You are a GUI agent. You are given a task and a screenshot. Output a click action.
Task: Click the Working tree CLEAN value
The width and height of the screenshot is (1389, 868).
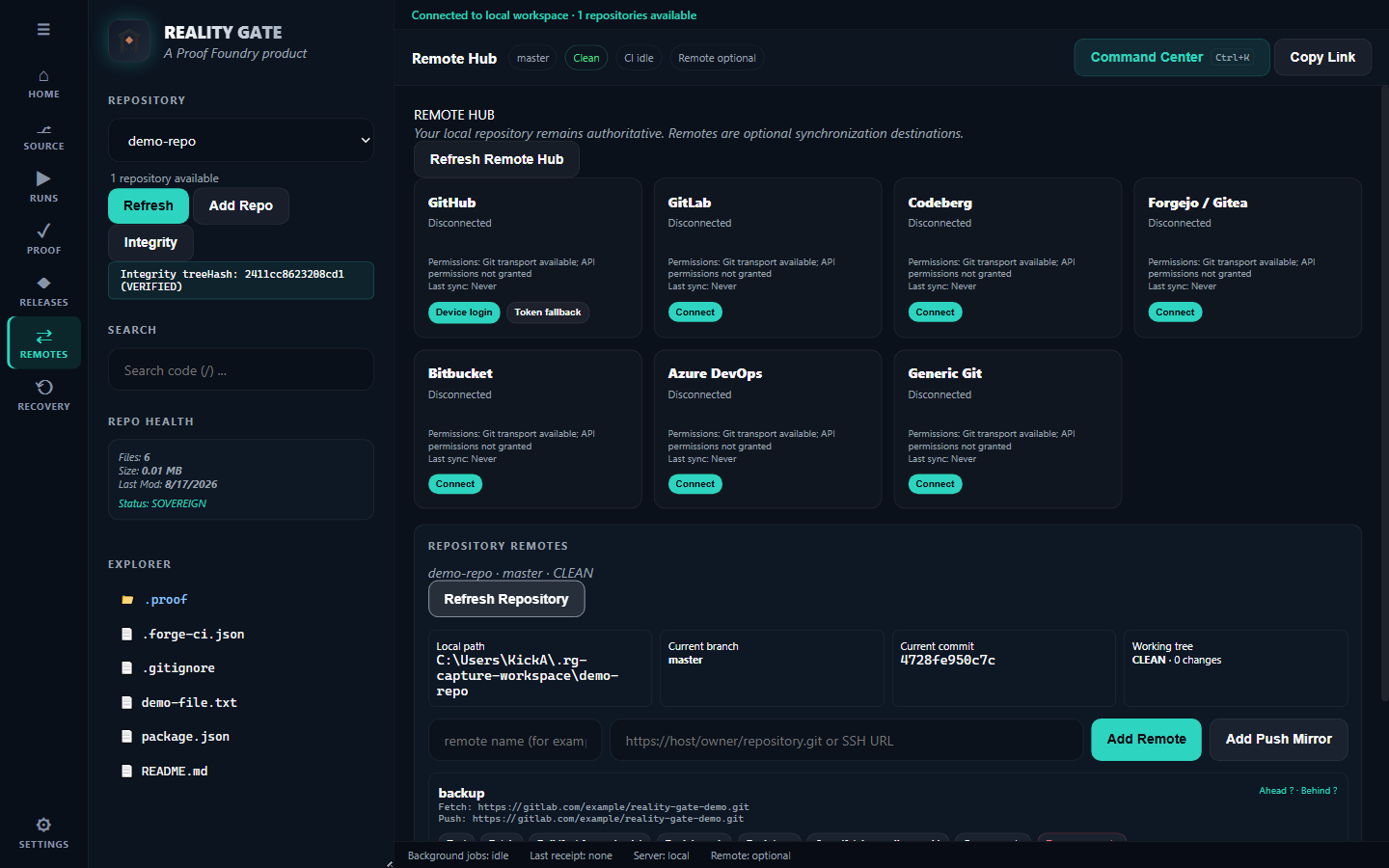click(x=1176, y=661)
